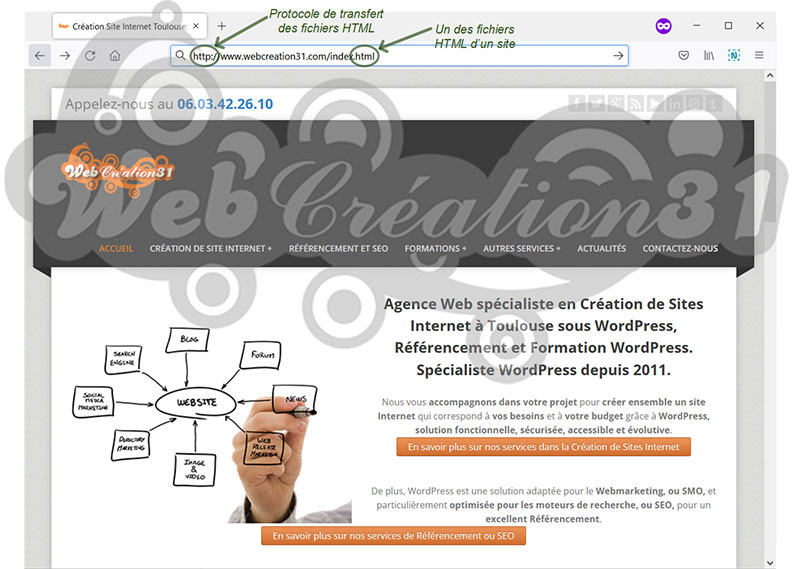Viewport: 800px width, 569px height.
Task: Open the Library bookmarks icon
Action: click(x=709, y=55)
